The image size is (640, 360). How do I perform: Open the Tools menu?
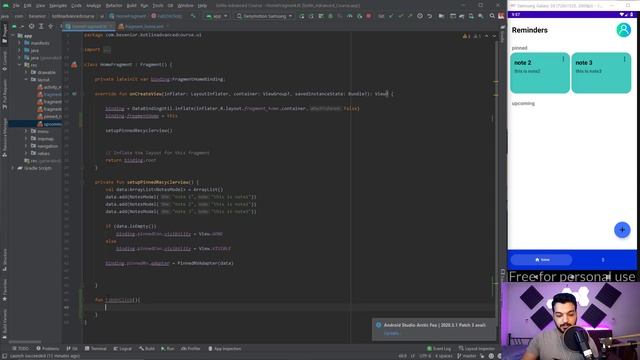coord(158,6)
